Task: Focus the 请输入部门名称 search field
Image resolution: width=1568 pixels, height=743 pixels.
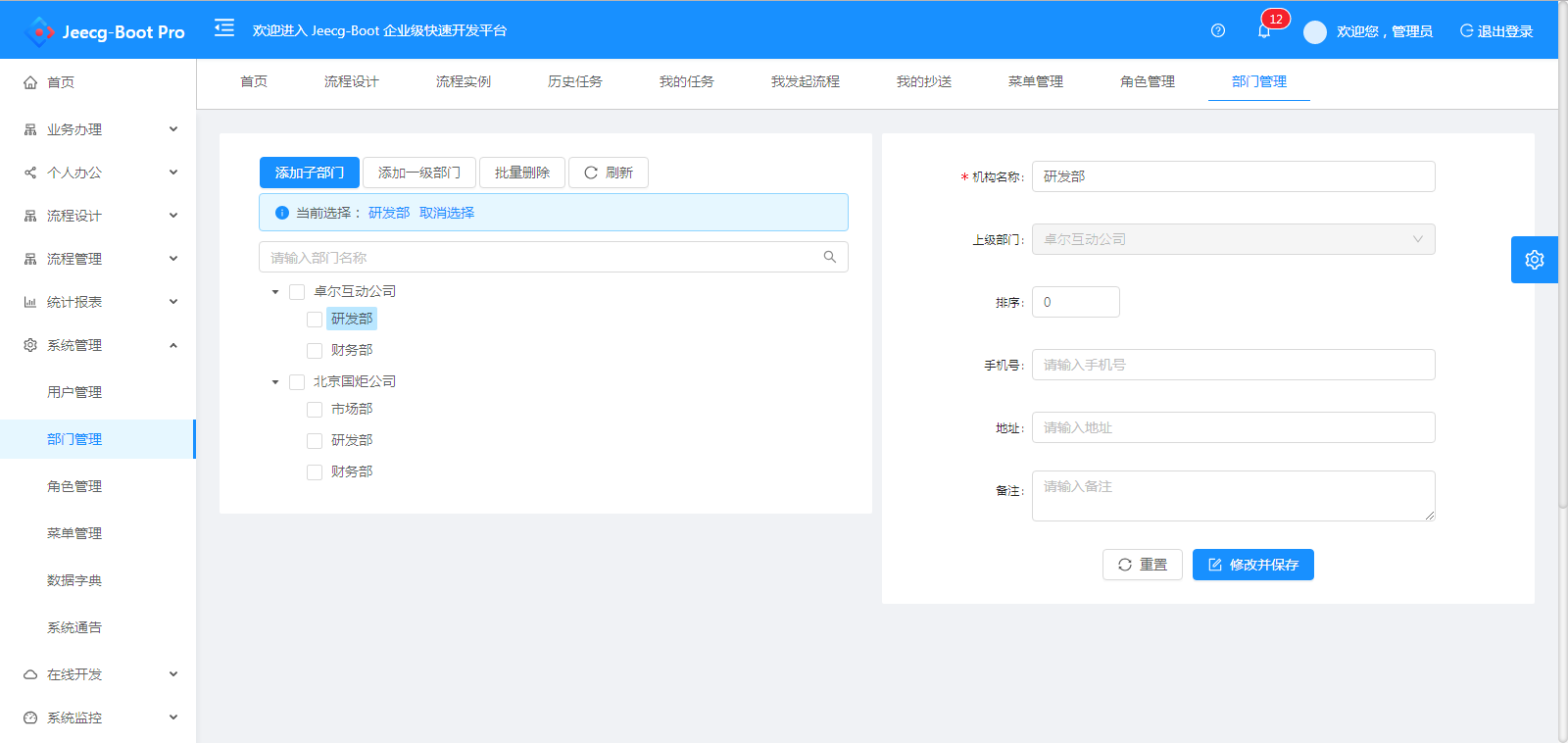Action: [554, 257]
